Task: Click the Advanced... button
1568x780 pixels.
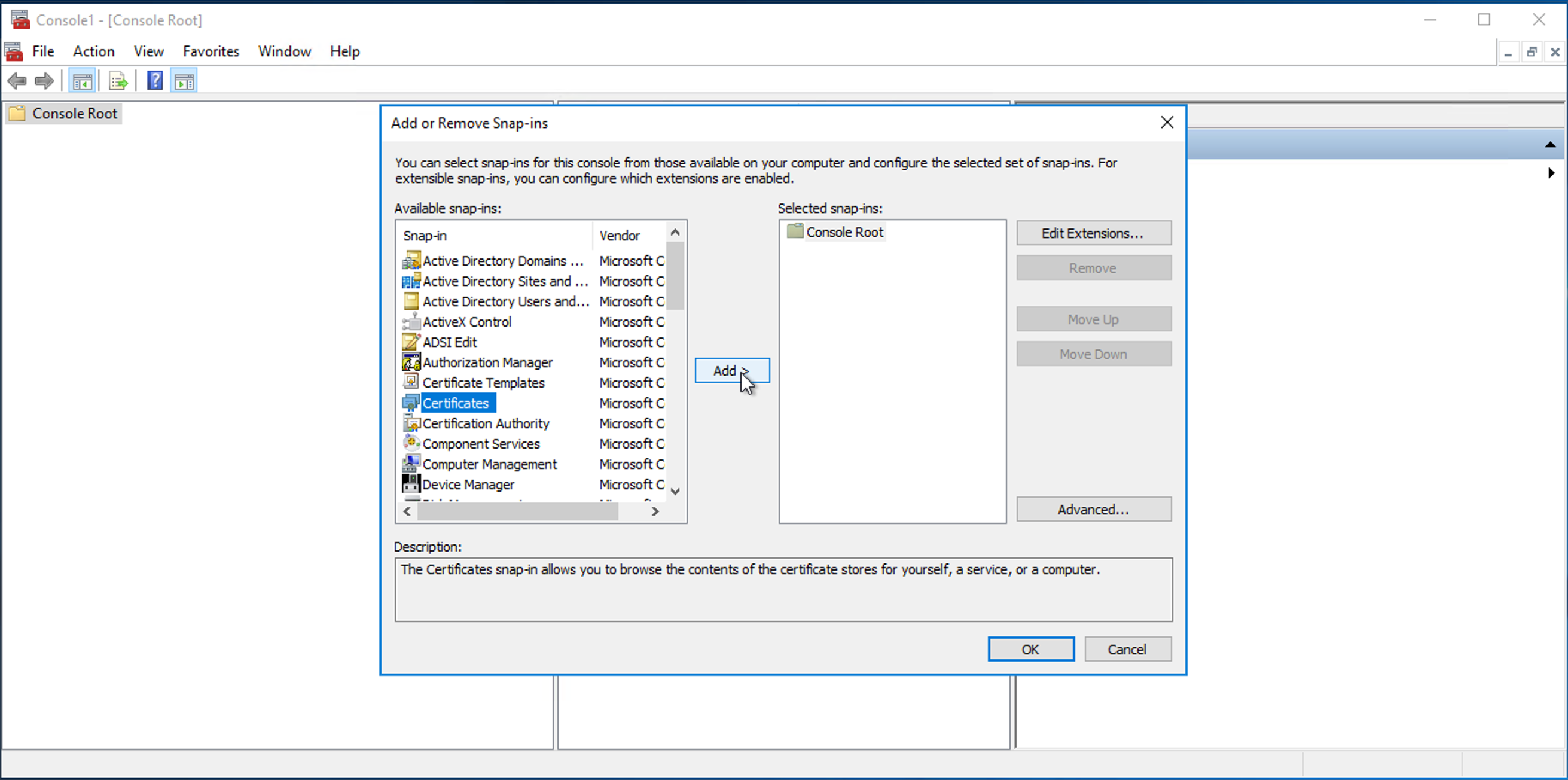Action: [x=1093, y=509]
